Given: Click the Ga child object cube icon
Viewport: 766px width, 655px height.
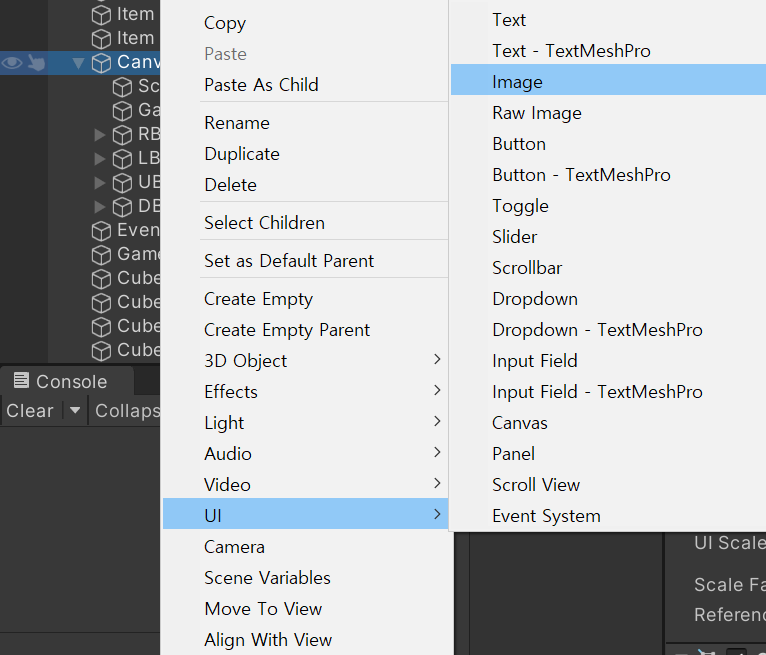Looking at the screenshot, I should pyautogui.click(x=122, y=111).
